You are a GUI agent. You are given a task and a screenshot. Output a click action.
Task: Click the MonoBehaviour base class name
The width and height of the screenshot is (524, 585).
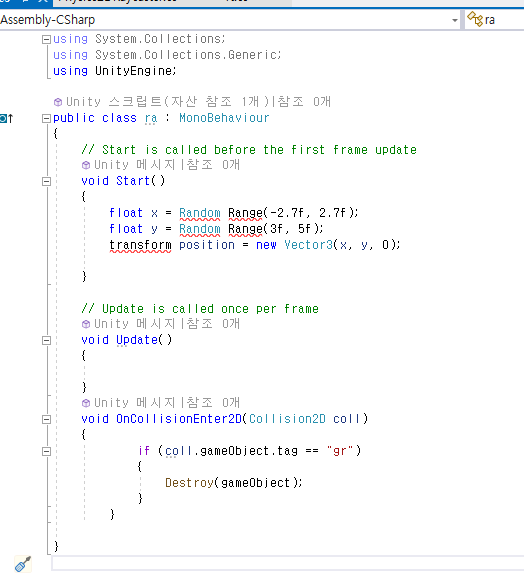pos(224,118)
